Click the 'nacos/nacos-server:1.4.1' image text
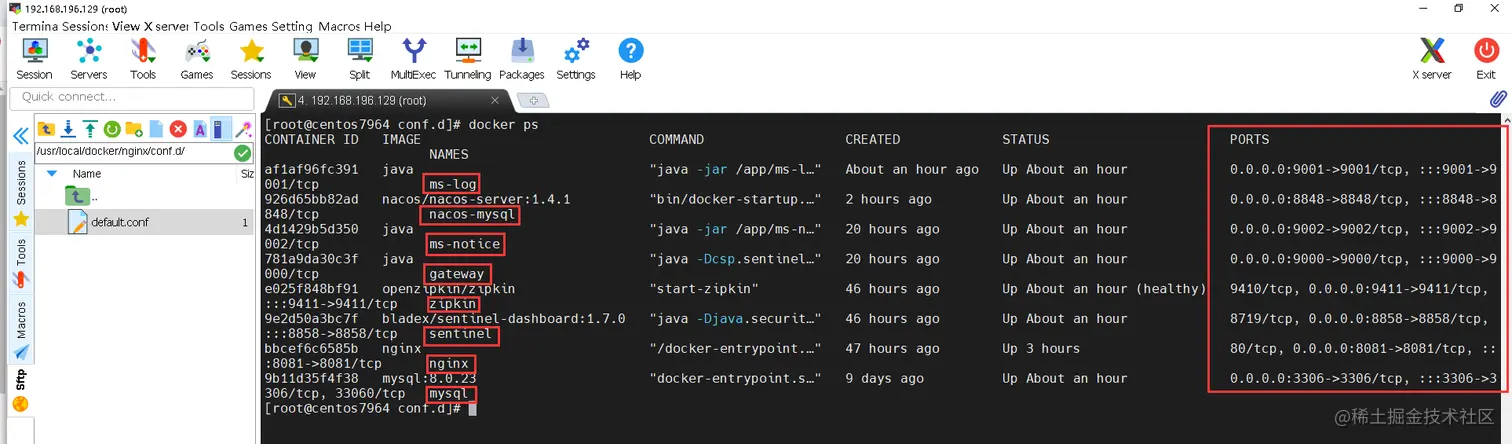This screenshot has height=444, width=1512. [476, 199]
